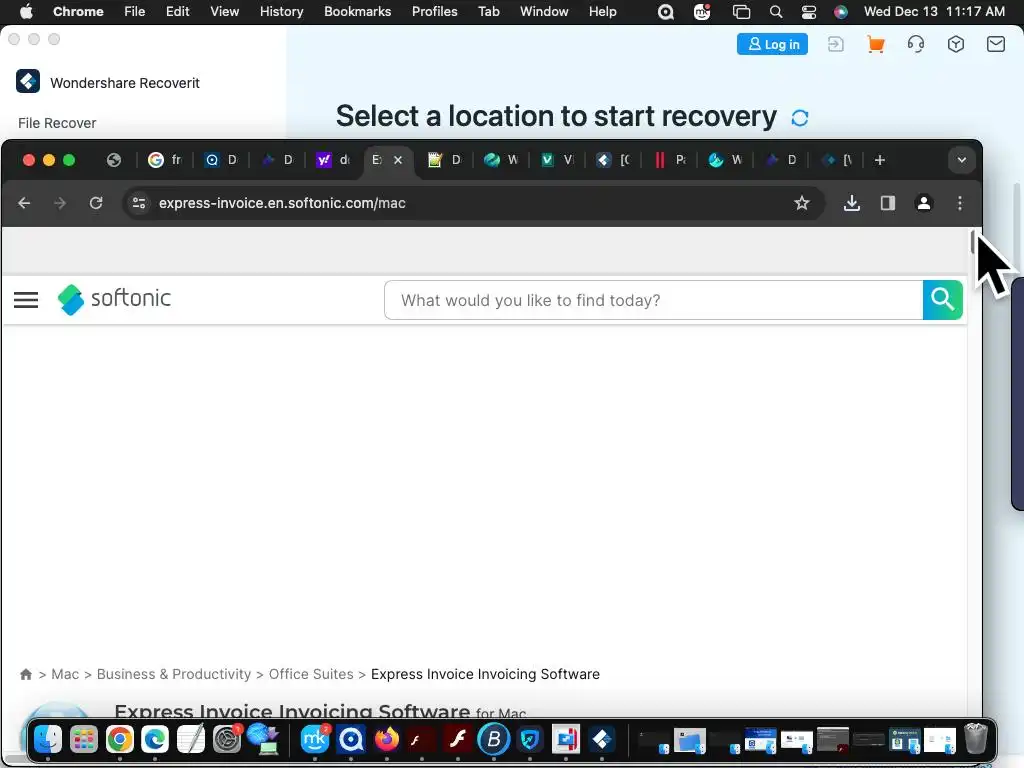Expand the tab search dropdown arrow

tap(961, 160)
